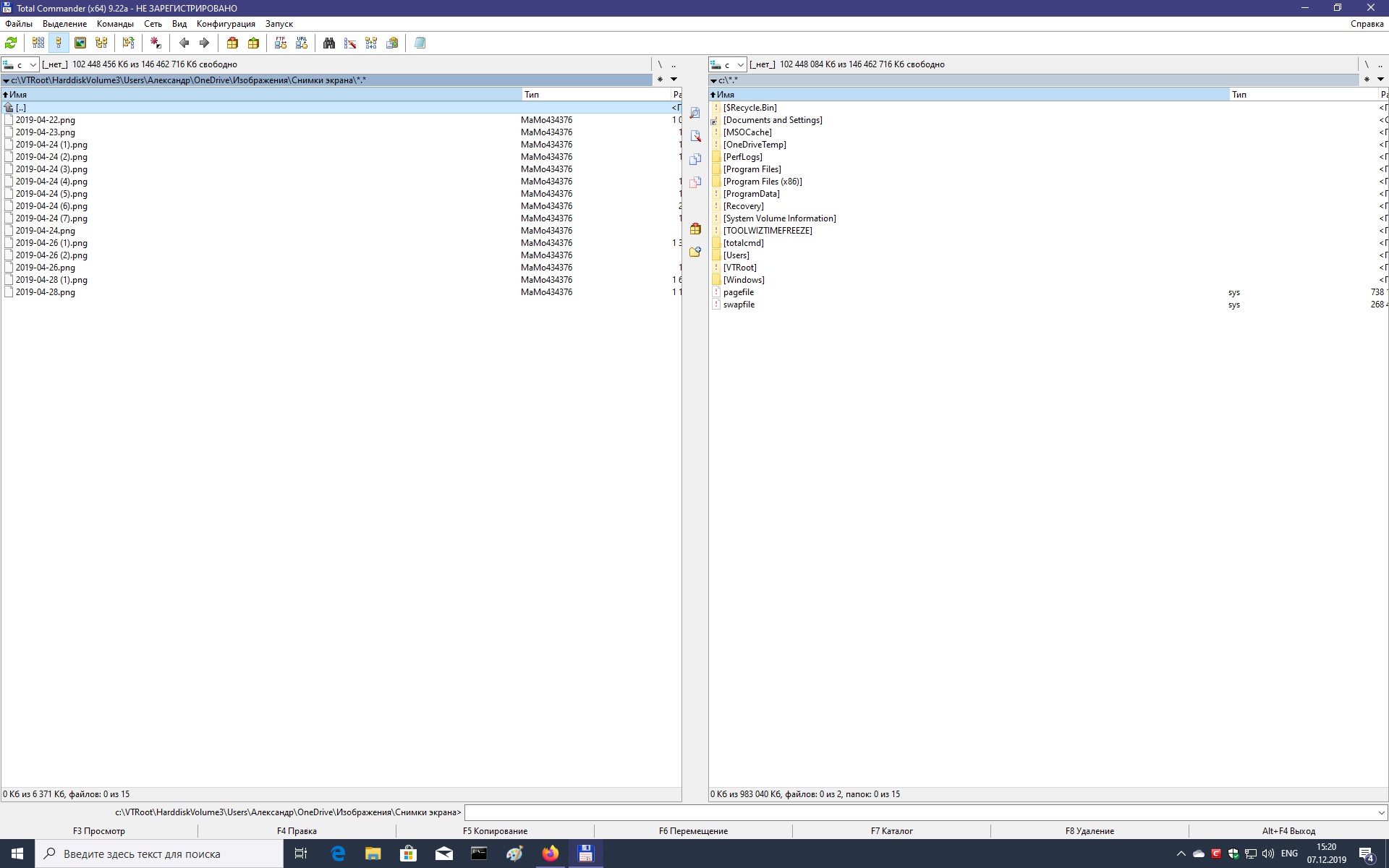
Task: Click the URL download toolbar icon
Action: pyautogui.click(x=302, y=43)
